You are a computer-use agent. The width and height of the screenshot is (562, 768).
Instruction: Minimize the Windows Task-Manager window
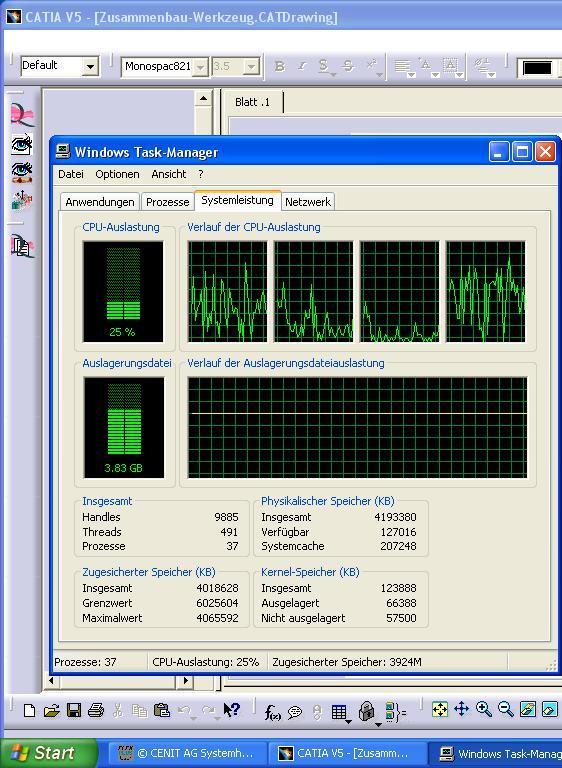499,152
